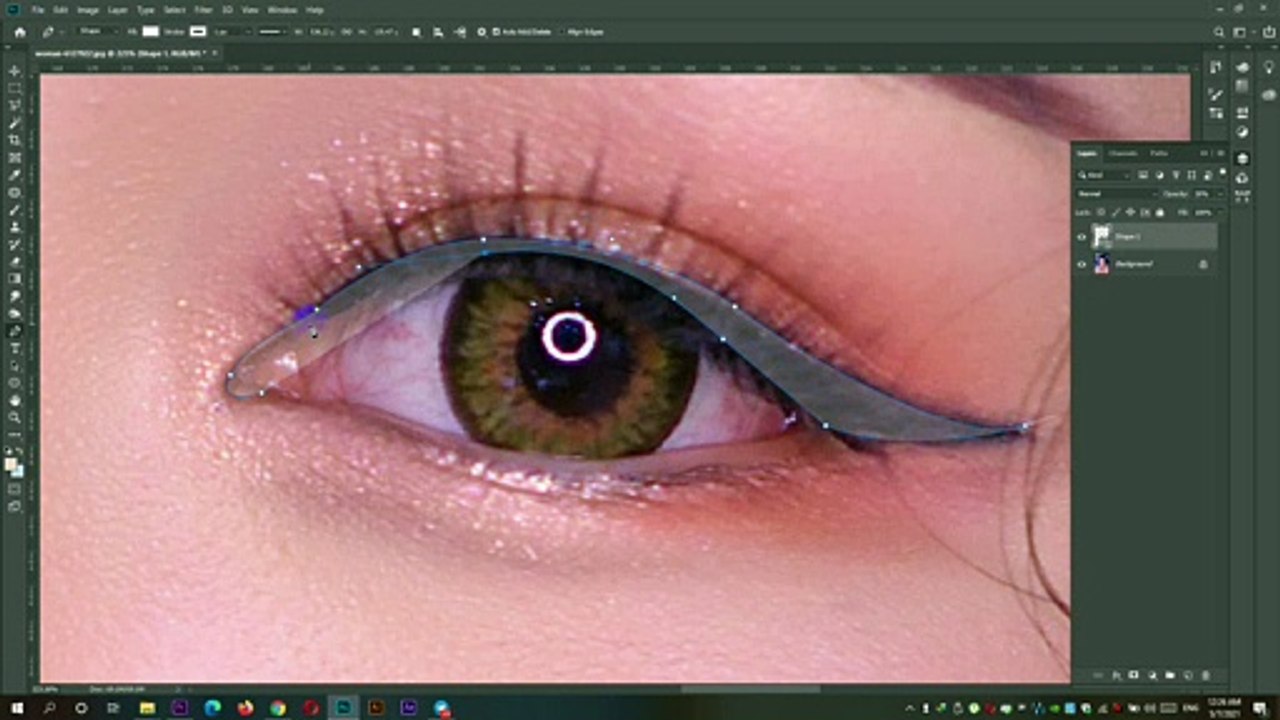Open Chrome from the taskbar
This screenshot has height=720, width=1280.
coord(278,708)
